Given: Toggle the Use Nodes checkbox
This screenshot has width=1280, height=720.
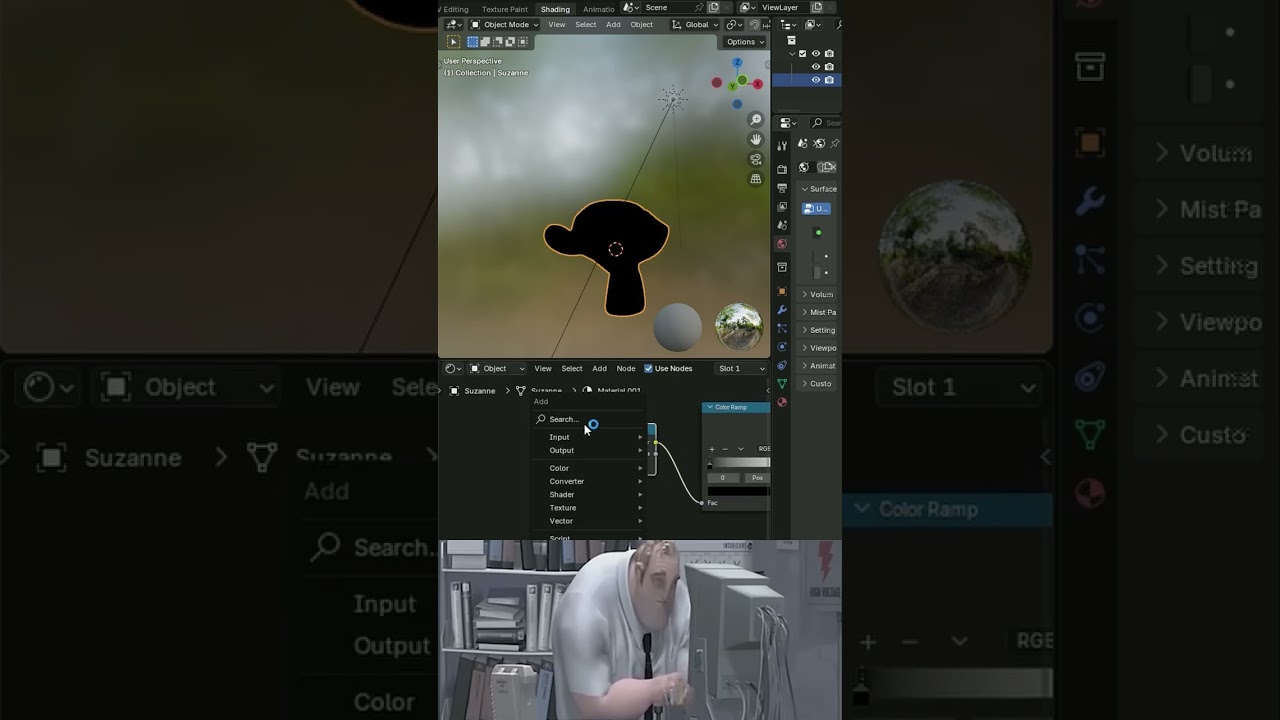Looking at the screenshot, I should [x=648, y=368].
